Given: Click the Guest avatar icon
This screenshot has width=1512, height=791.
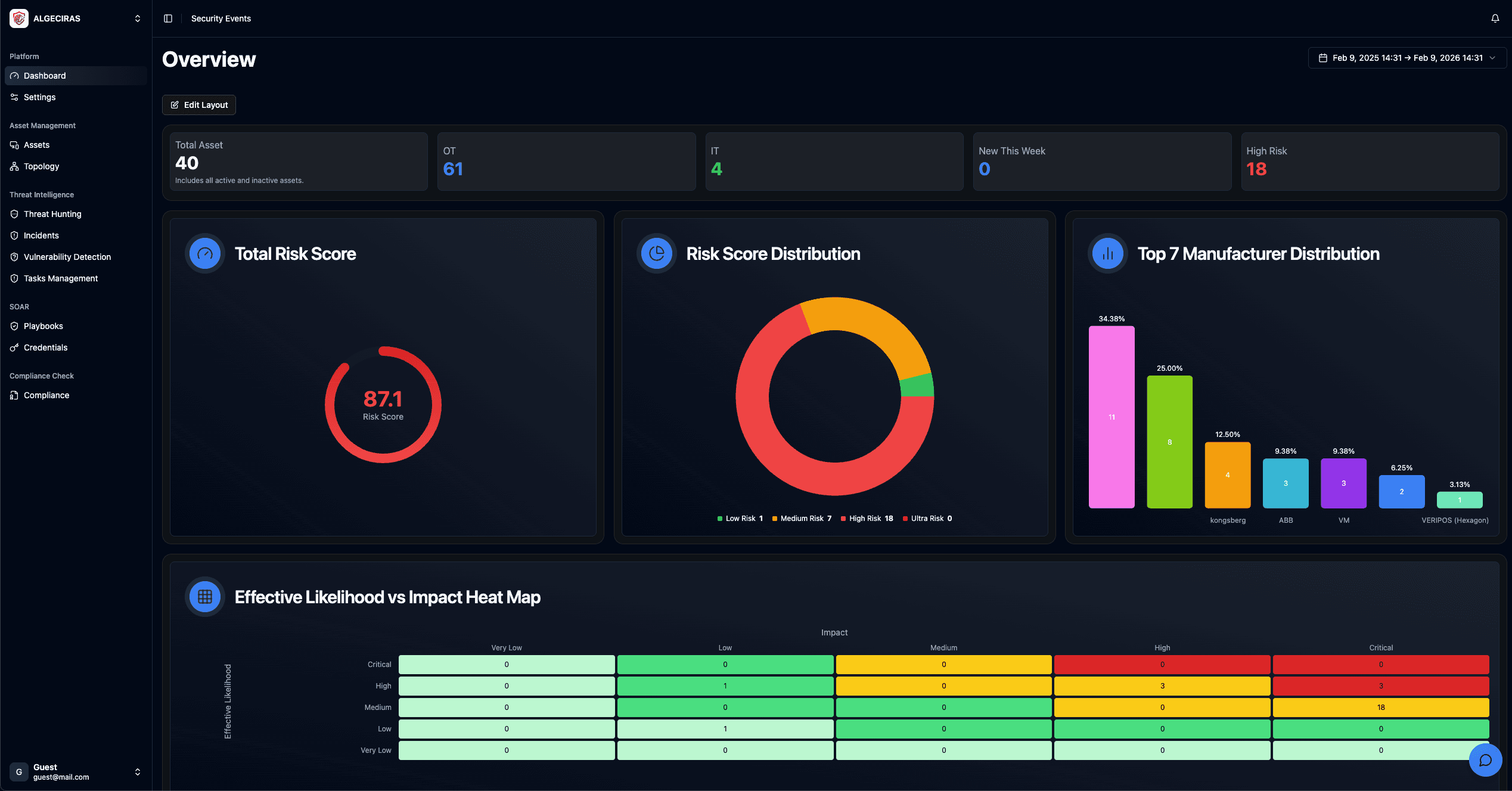Looking at the screenshot, I should pyautogui.click(x=19, y=772).
